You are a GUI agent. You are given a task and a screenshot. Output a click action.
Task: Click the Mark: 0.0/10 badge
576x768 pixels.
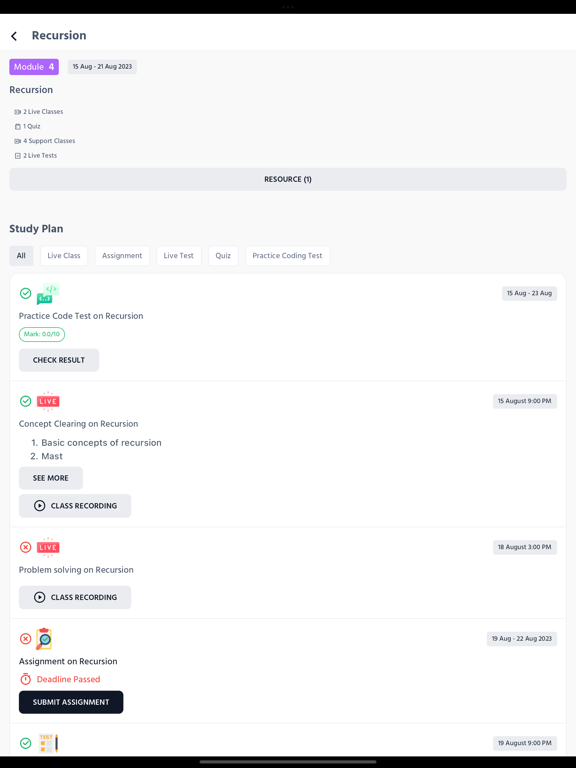tap(42, 334)
